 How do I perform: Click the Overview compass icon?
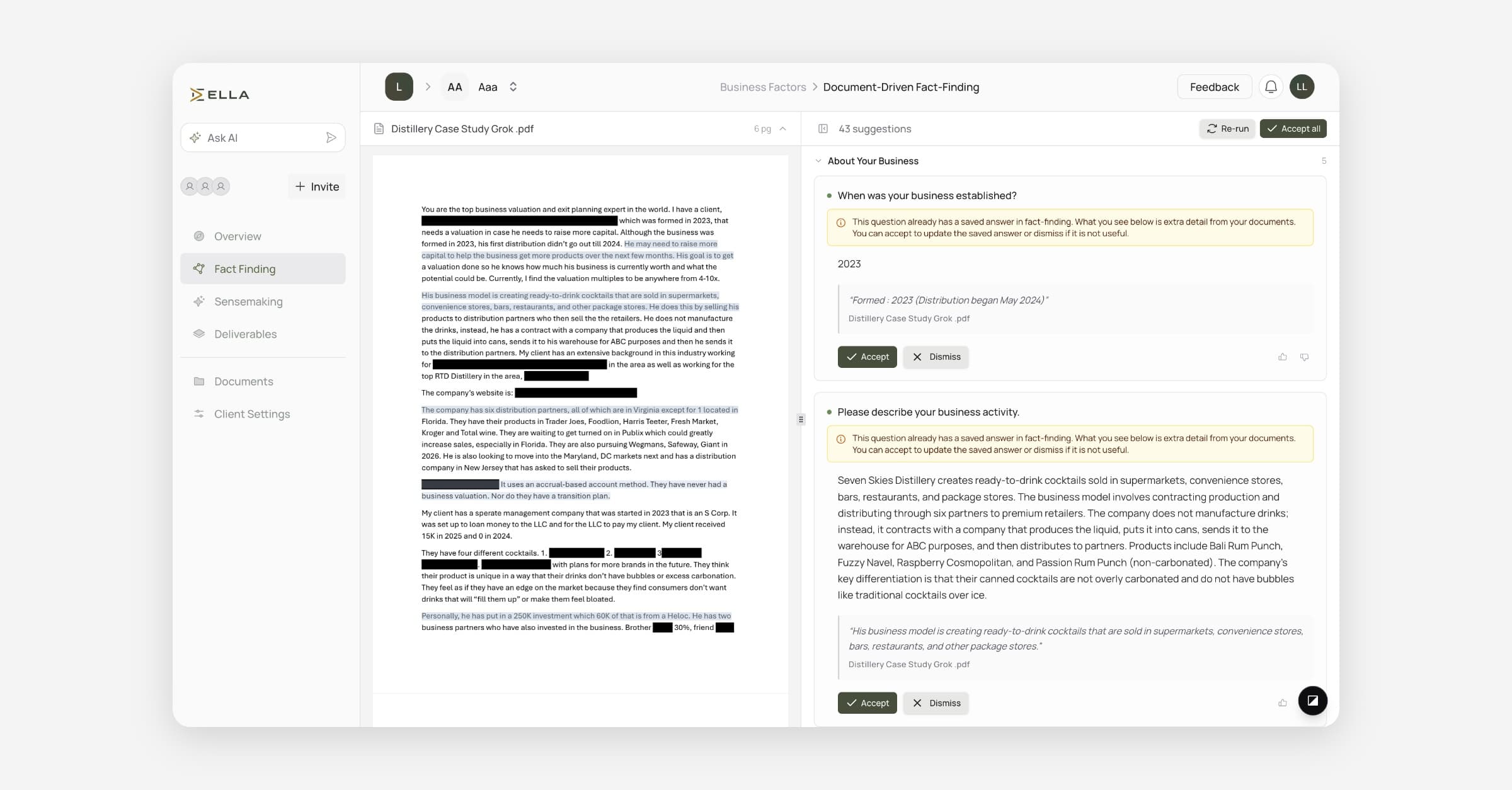pyautogui.click(x=199, y=236)
